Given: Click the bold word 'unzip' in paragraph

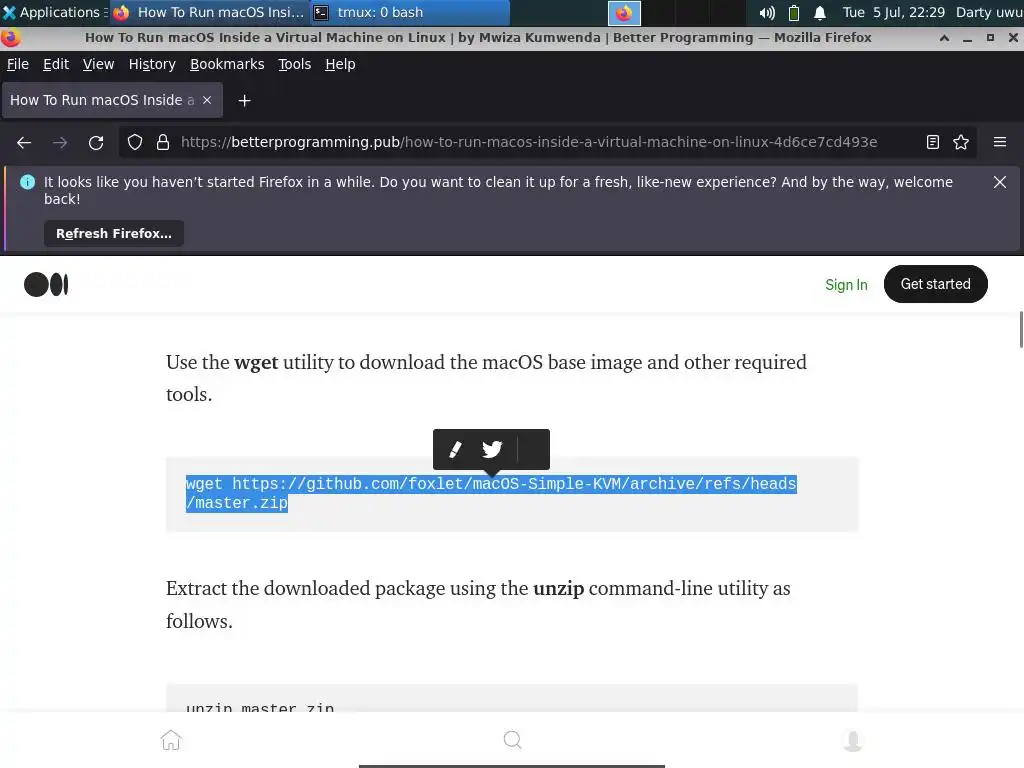Looking at the screenshot, I should click(x=558, y=588).
